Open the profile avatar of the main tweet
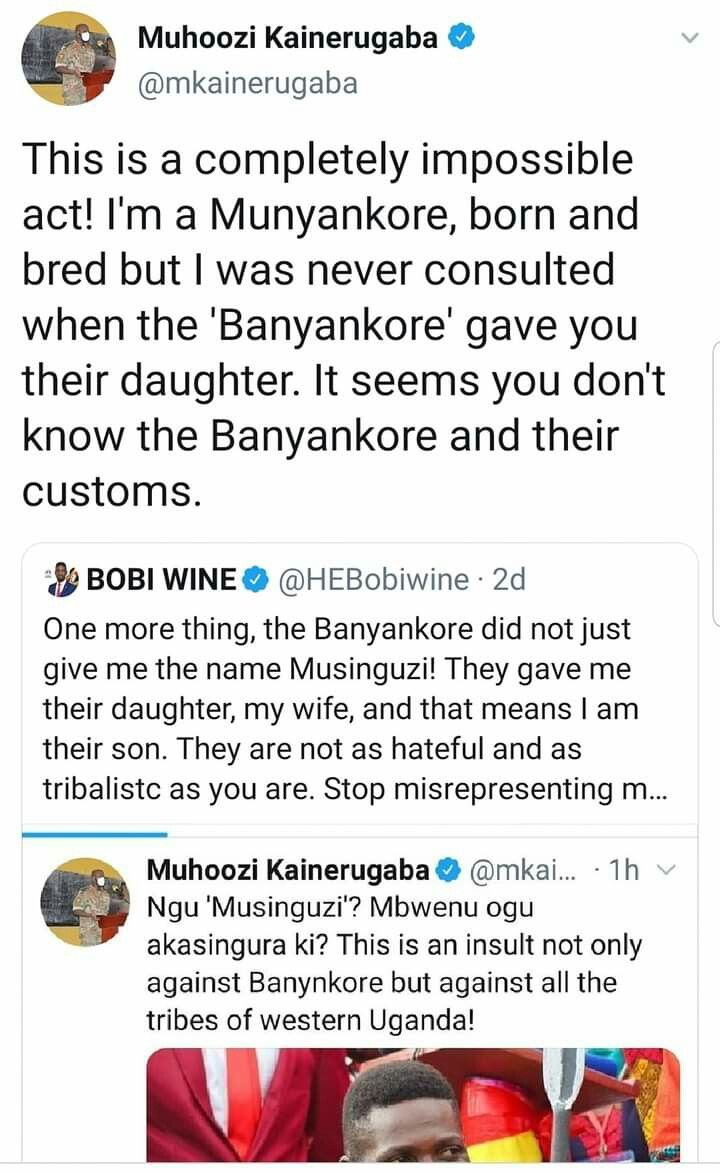This screenshot has height=1173, width=720. (69, 58)
